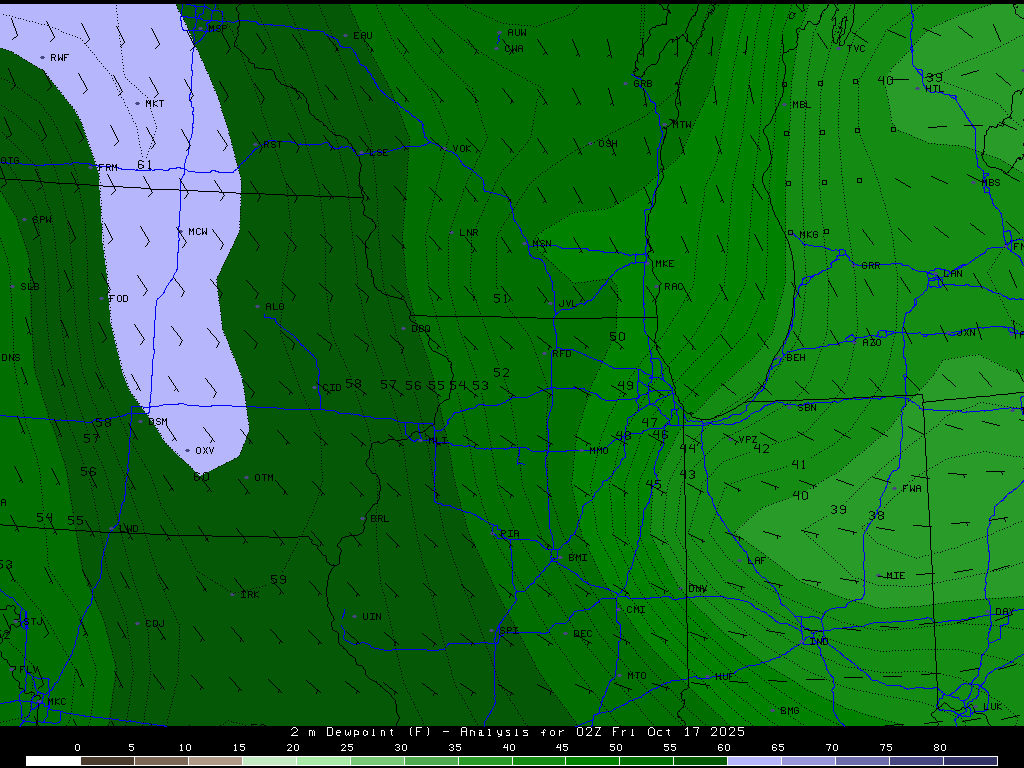This screenshot has width=1024, height=768.
Task: Select the VPZ station label
Action: click(748, 440)
